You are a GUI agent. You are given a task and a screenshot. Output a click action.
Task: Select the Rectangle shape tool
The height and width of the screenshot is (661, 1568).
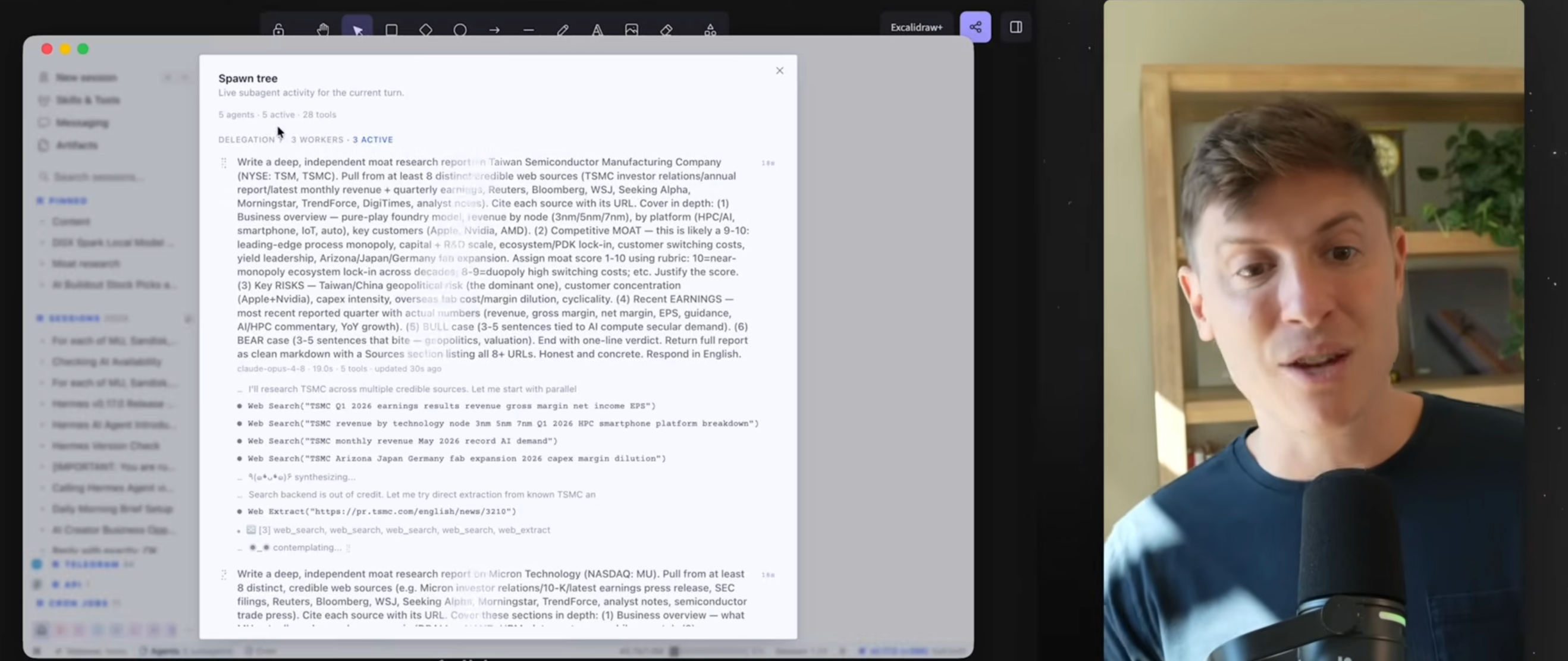pyautogui.click(x=391, y=29)
